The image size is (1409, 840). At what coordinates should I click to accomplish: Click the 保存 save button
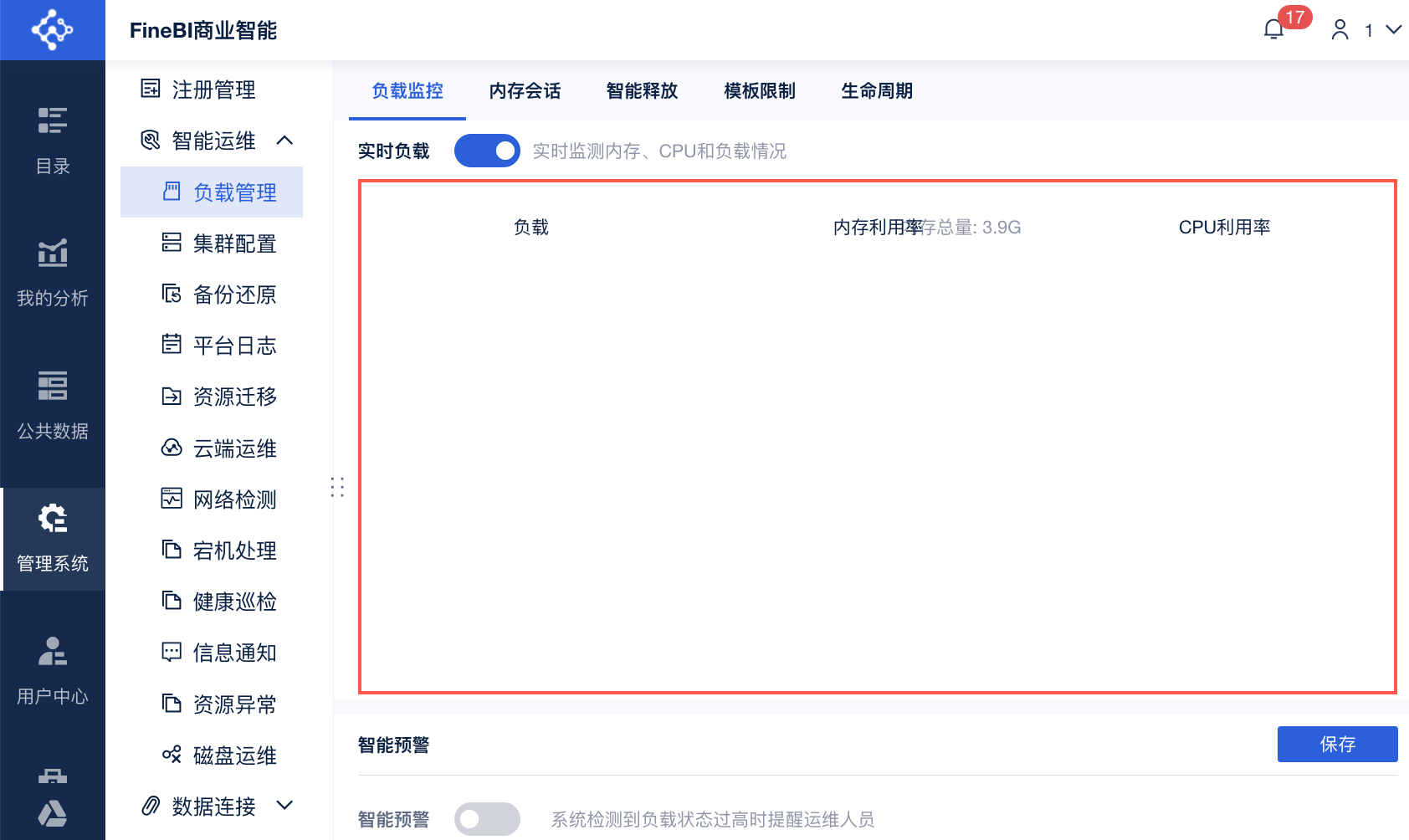[1337, 744]
